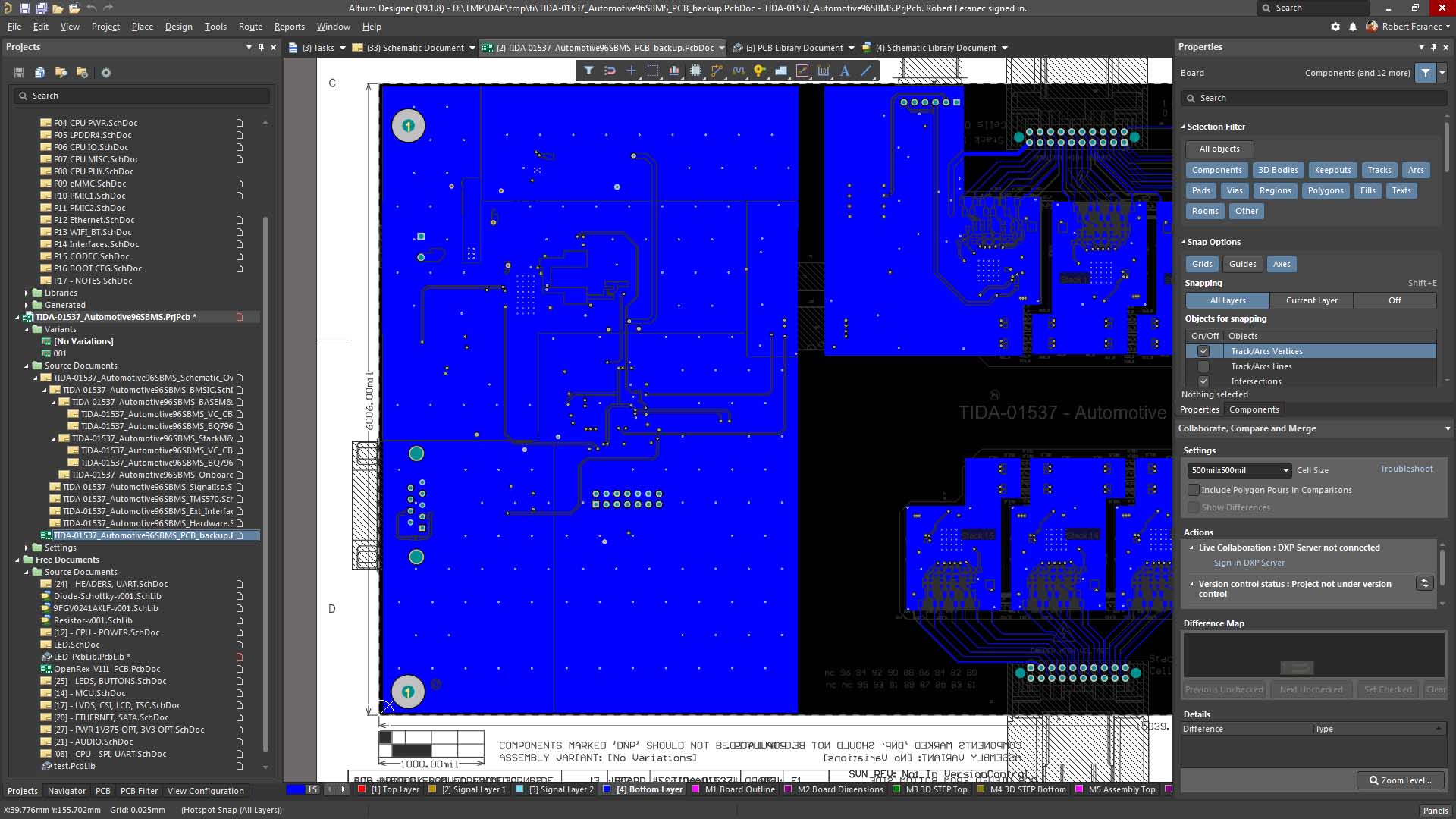Click the Place Via icon

pos(759,71)
